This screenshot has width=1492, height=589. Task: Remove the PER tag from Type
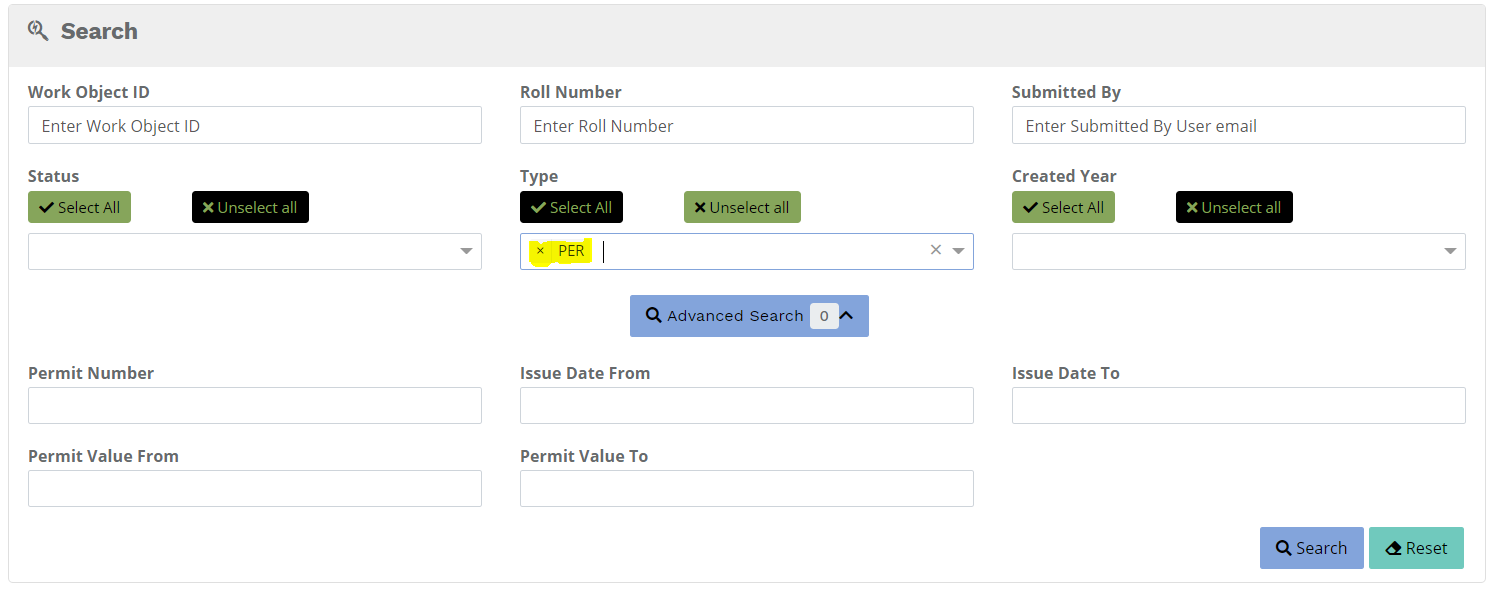click(x=540, y=251)
